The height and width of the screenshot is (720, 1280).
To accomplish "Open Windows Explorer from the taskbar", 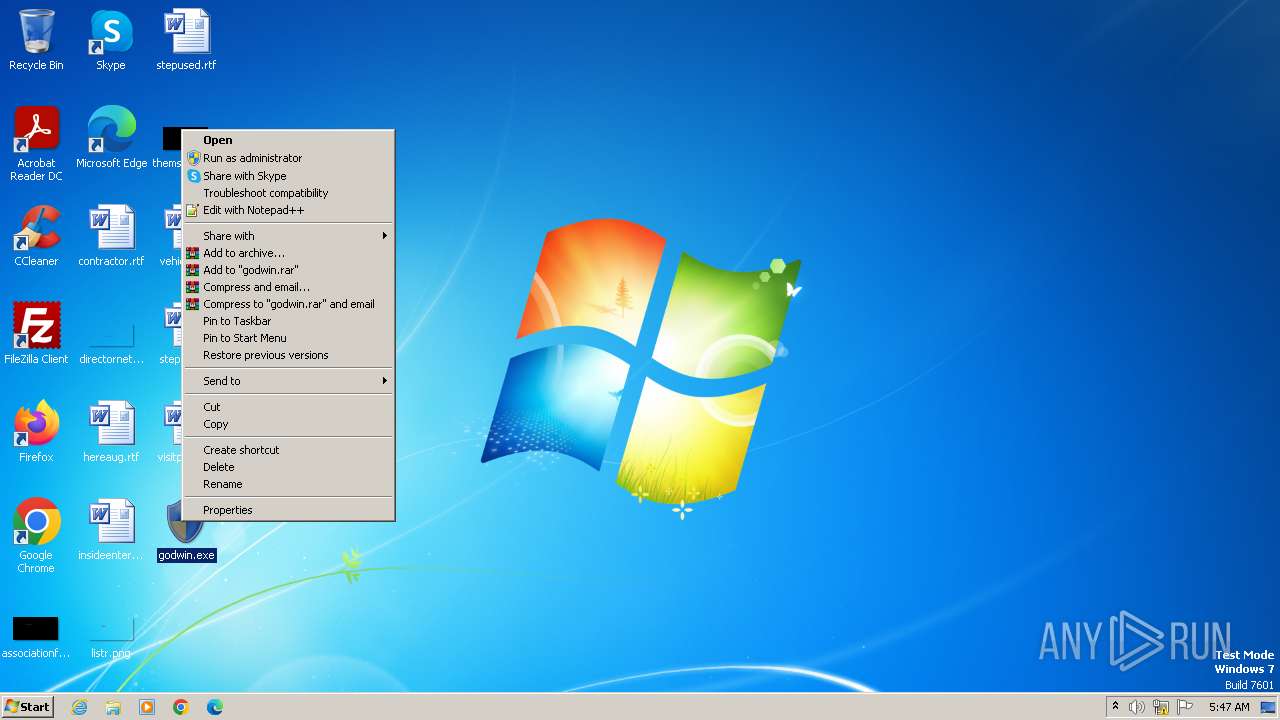I will click(113, 707).
